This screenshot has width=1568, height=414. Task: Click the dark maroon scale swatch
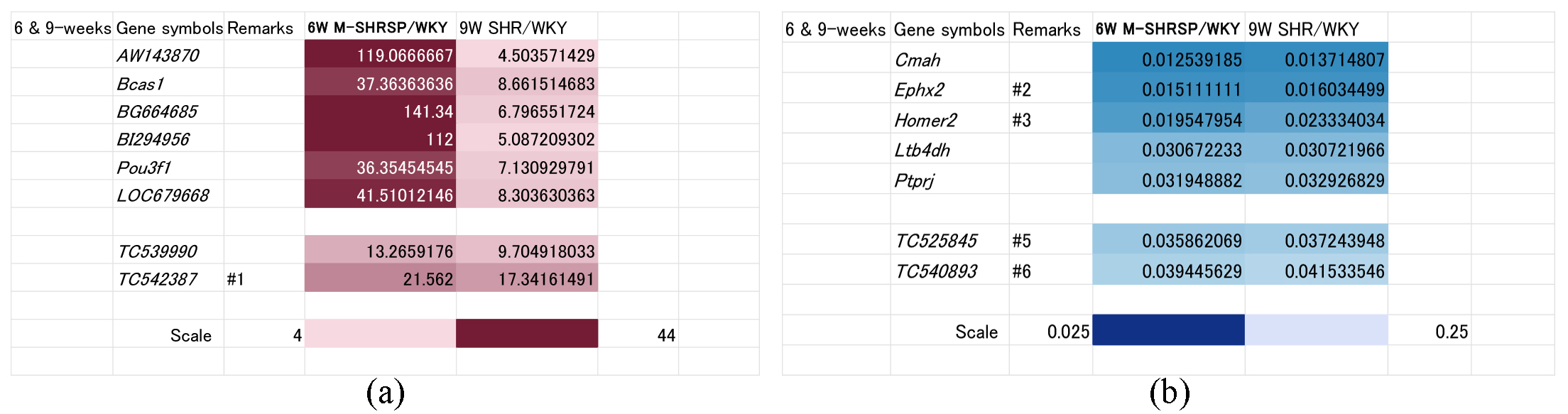coord(527,334)
